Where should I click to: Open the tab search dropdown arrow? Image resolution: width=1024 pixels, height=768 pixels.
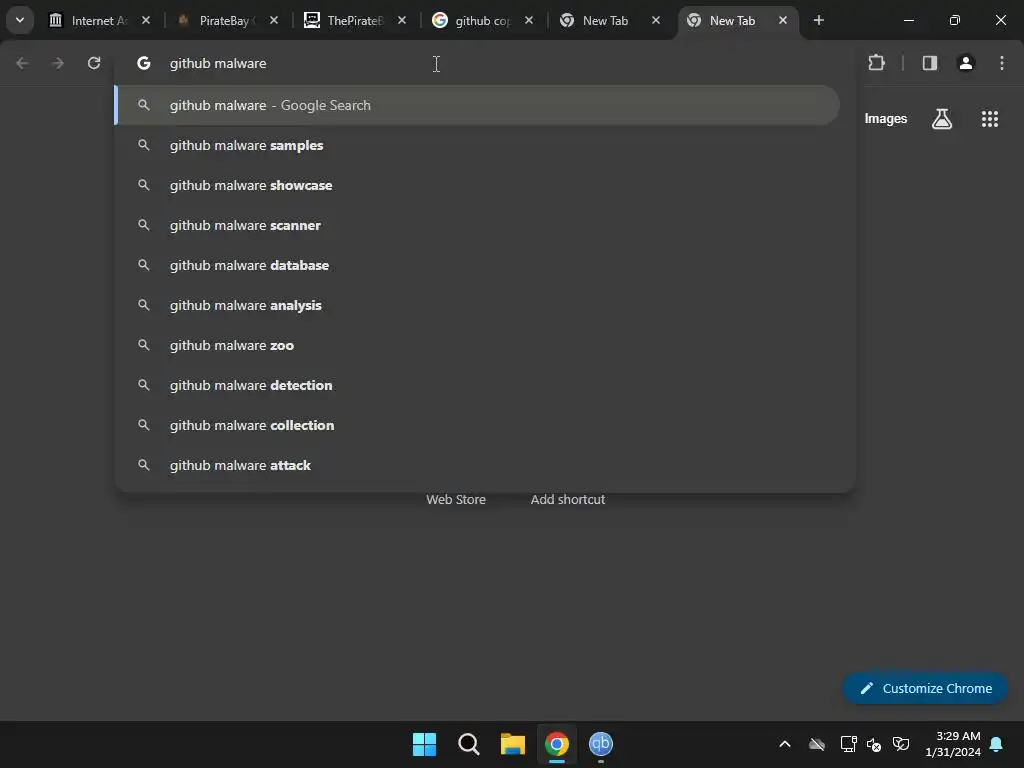pos(20,20)
